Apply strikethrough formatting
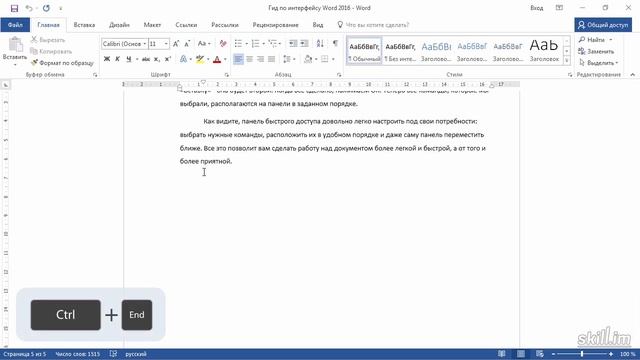Viewport: 640px width, 360px height. [x=146, y=59]
